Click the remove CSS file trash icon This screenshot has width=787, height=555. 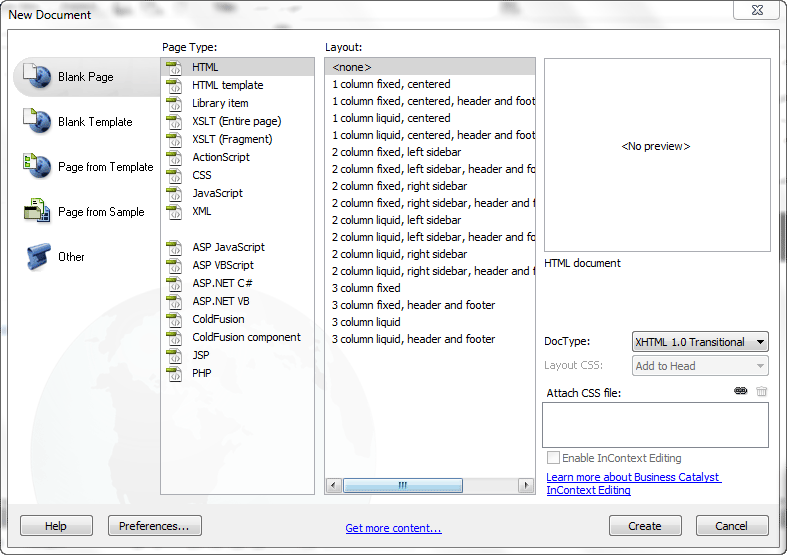point(761,391)
